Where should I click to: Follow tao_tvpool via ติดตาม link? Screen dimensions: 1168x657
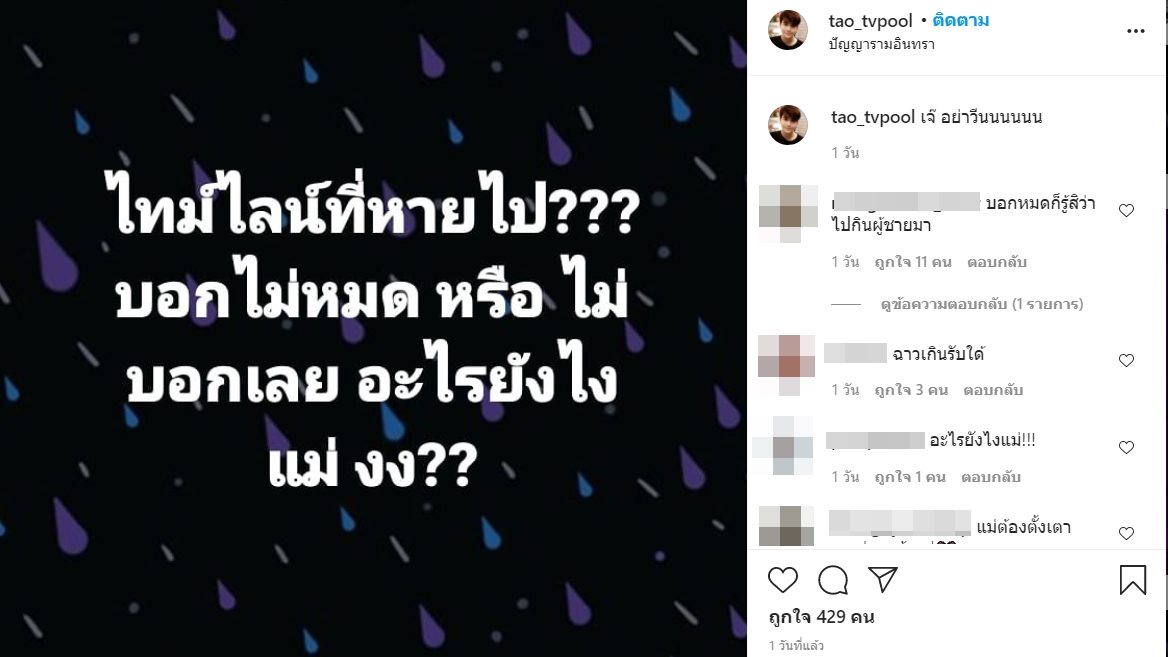coord(961,21)
